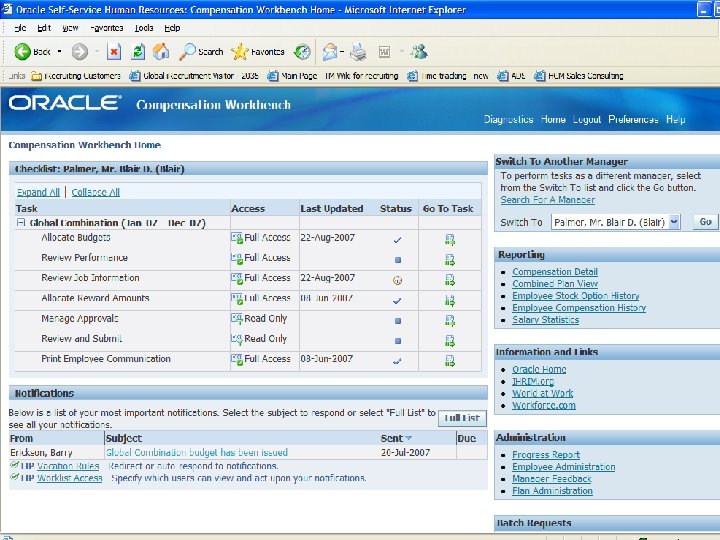Open the Manager Feedback link
The image size is (720, 540).
tap(551, 478)
